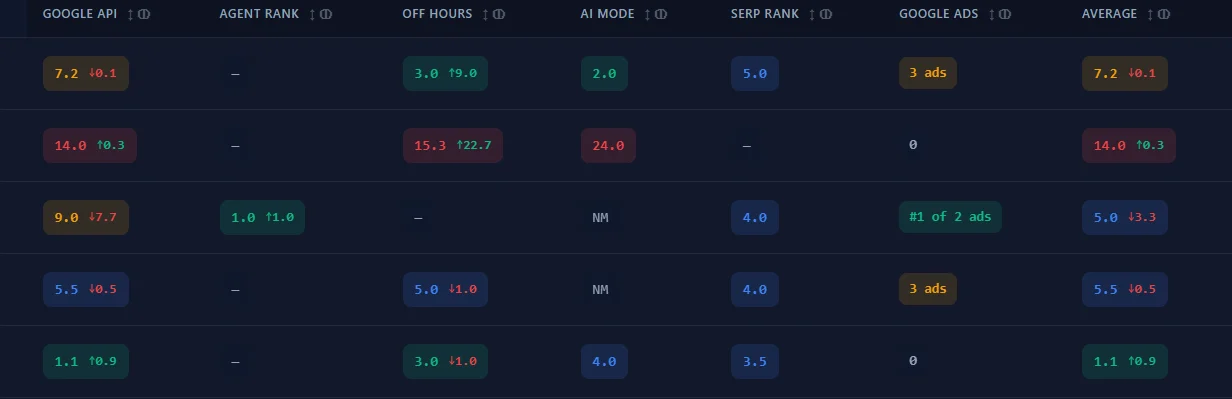Screen dimensions: 1232x399
Task: Select Google API cell 9.0 ↓7.7
Action: 86,217
